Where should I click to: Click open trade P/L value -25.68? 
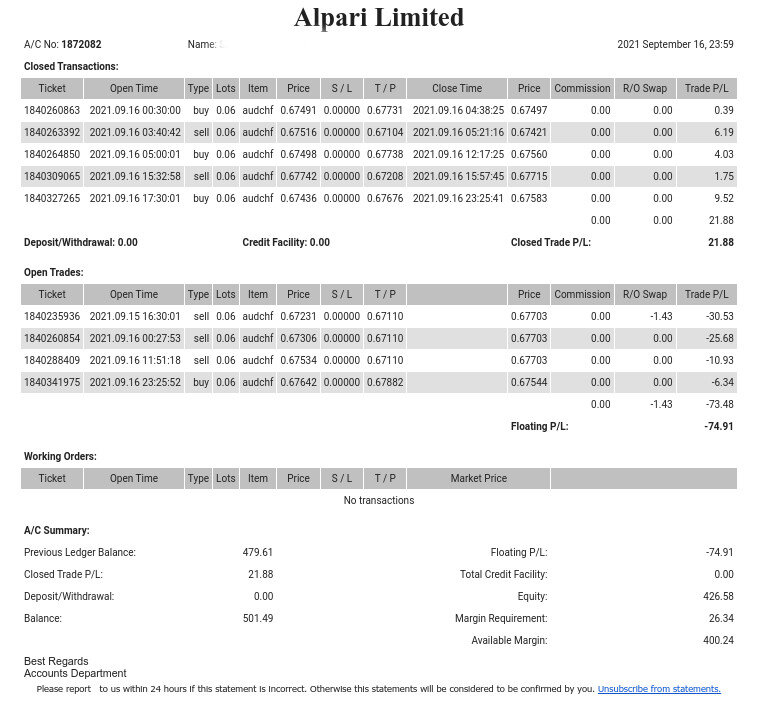pos(720,338)
